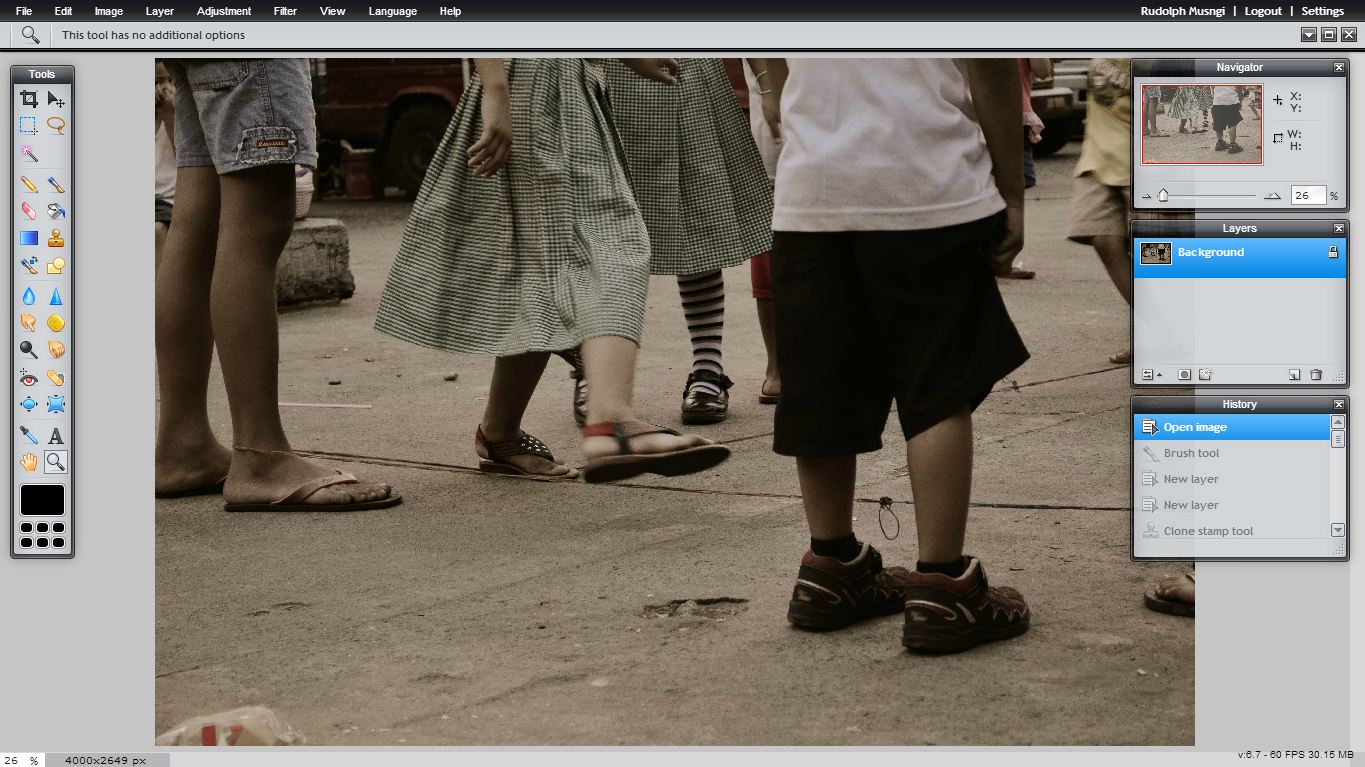The width and height of the screenshot is (1365, 767).
Task: Select the Hand pan tool
Action: pos(29,462)
